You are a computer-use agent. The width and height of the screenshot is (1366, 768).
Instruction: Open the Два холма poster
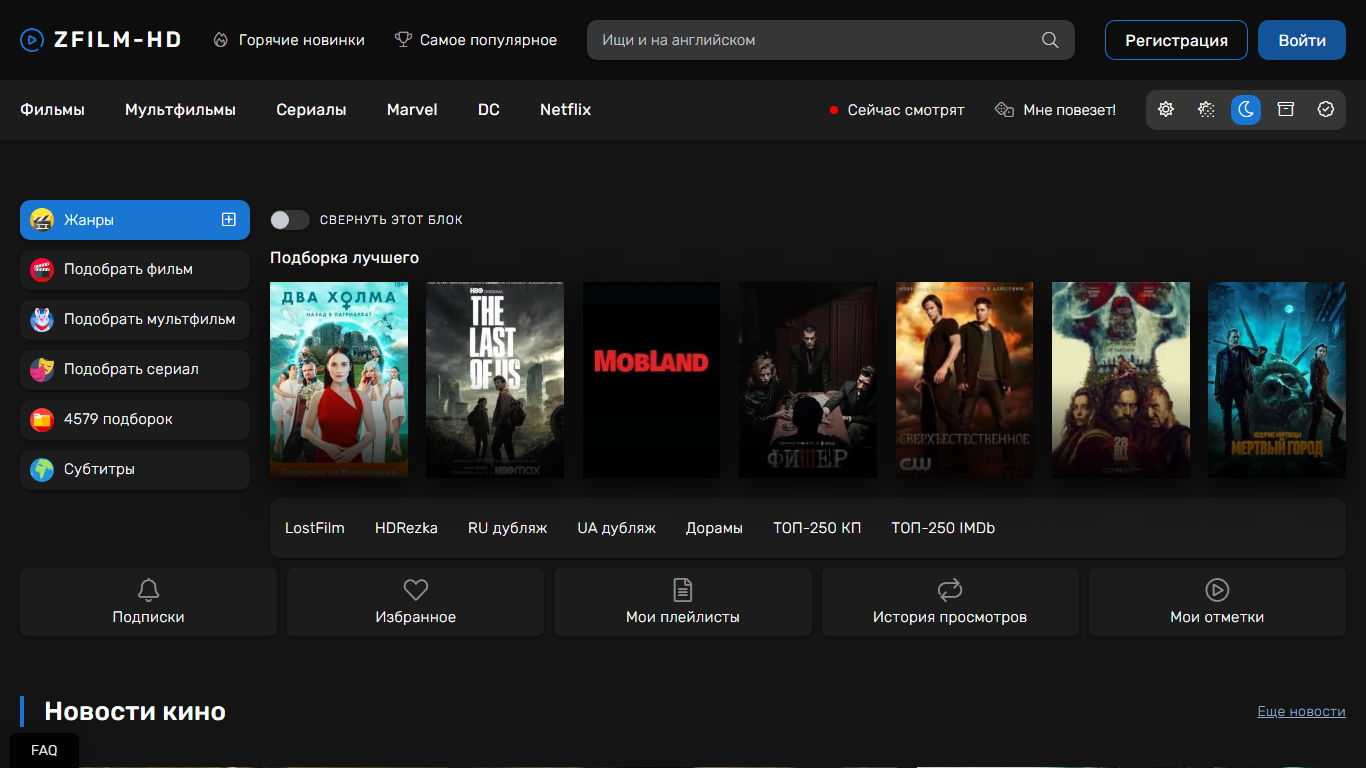[339, 380]
